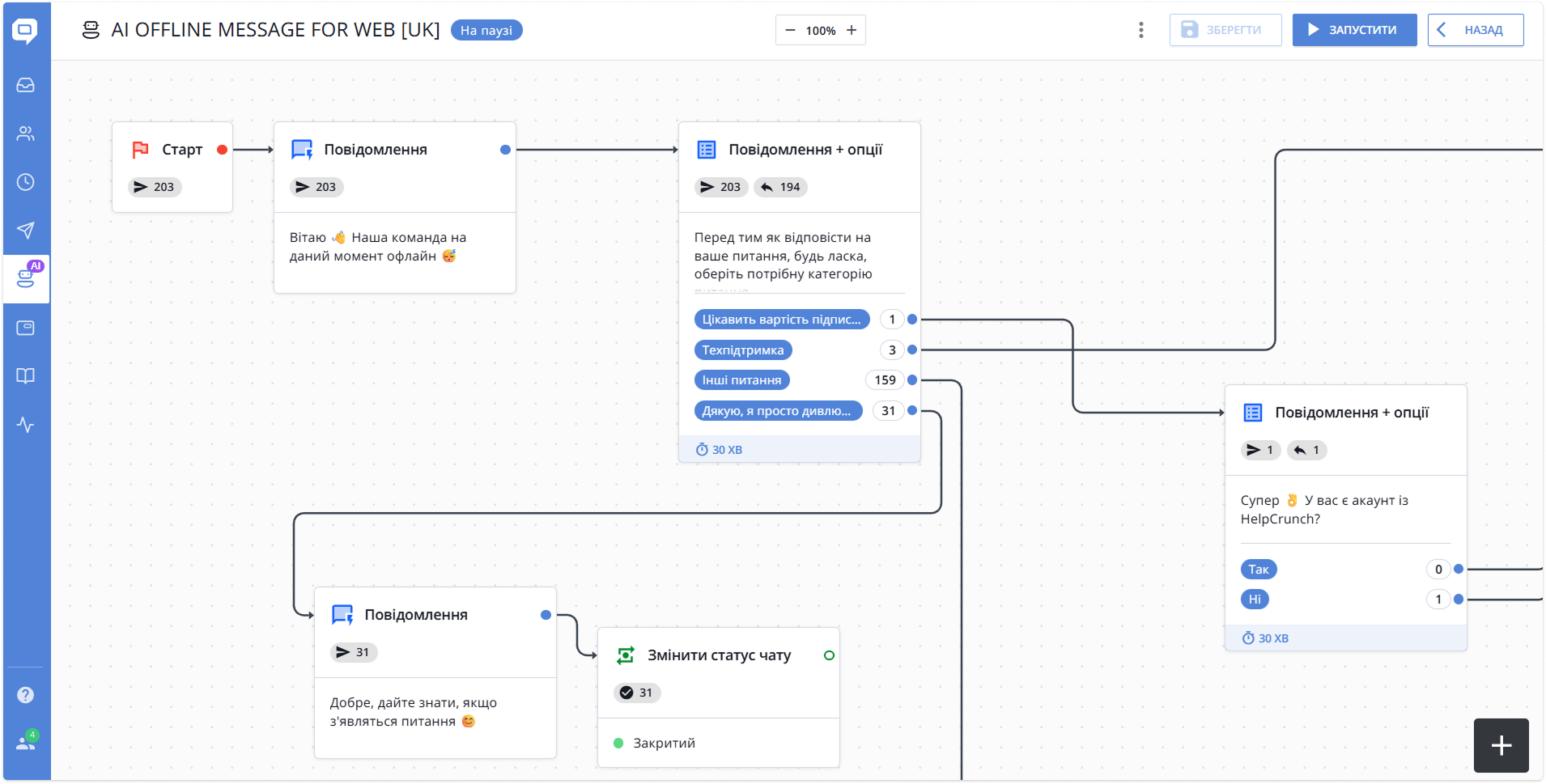Select the 'Так' option in the options node
The image size is (1546, 784).
pyautogui.click(x=1258, y=569)
